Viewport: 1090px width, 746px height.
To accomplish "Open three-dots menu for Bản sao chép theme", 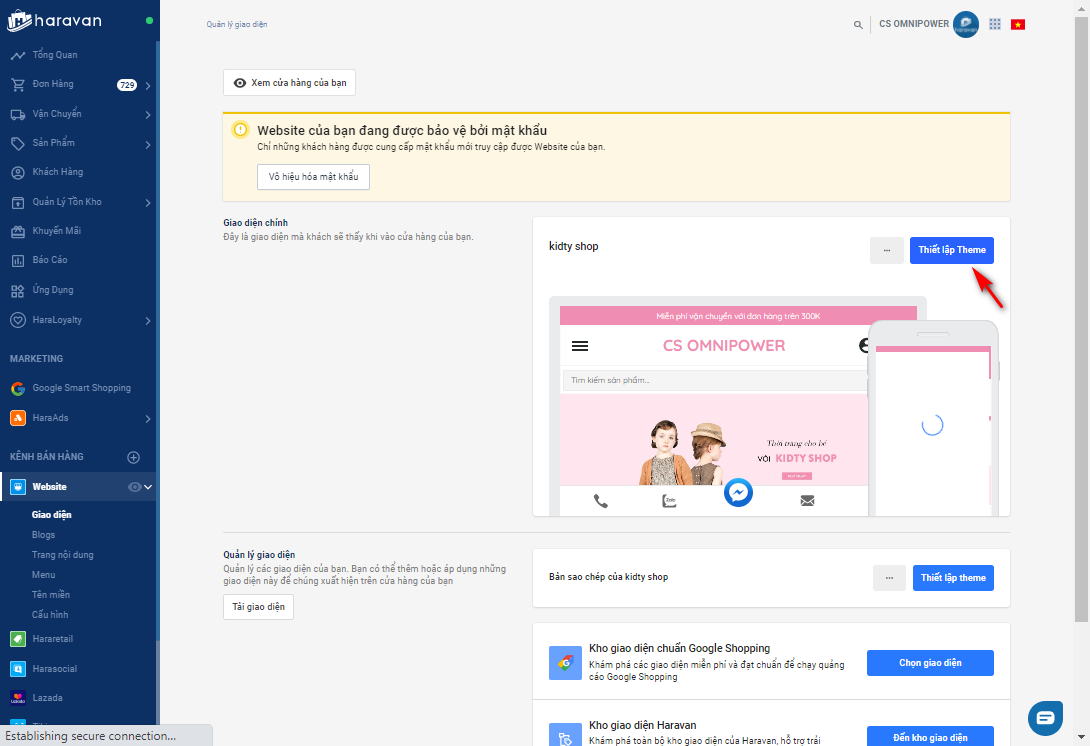I will point(889,578).
